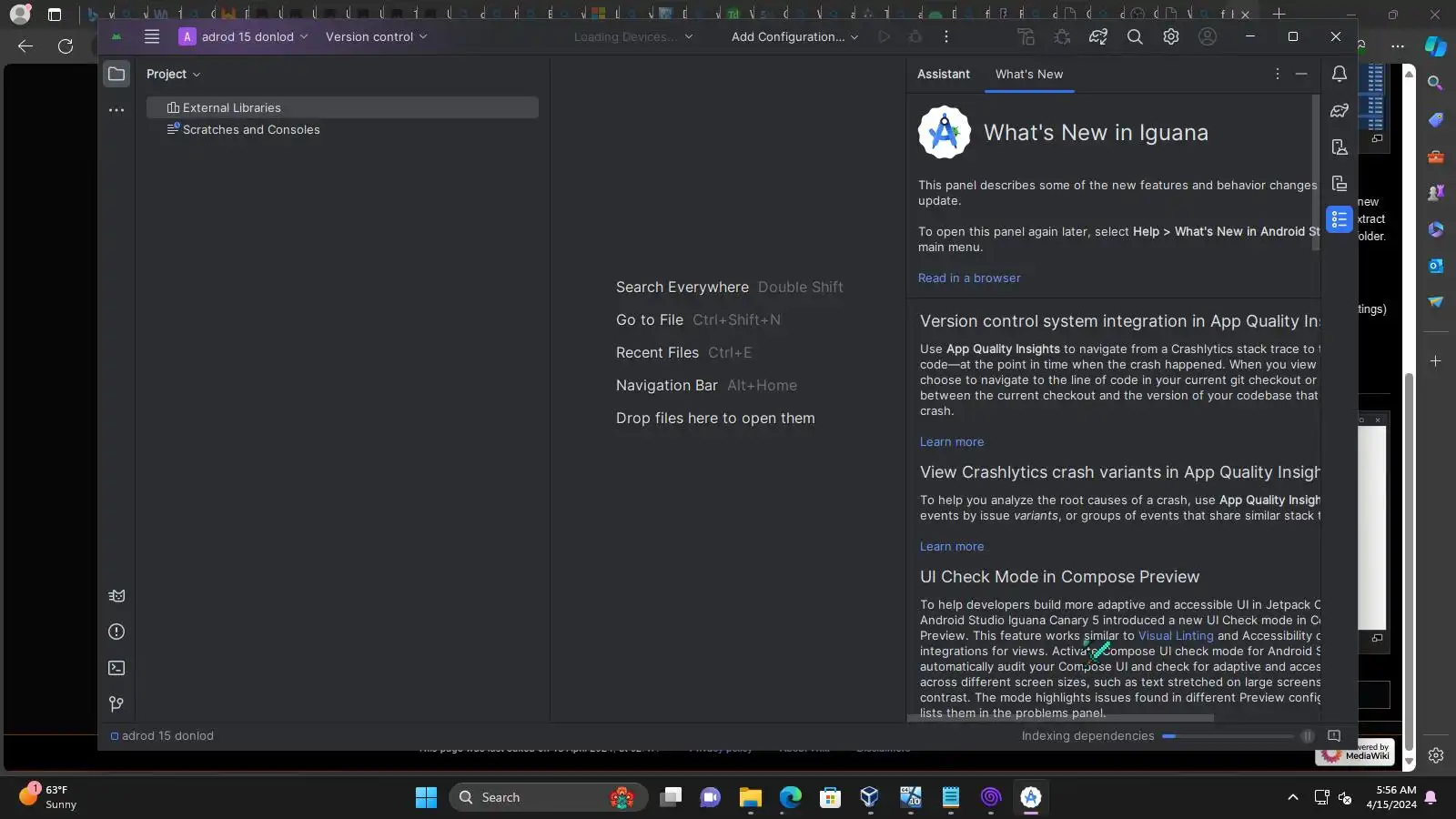The width and height of the screenshot is (1456, 819).
Task: Click the Indexing dependencies progress bar
Action: (x=1228, y=736)
